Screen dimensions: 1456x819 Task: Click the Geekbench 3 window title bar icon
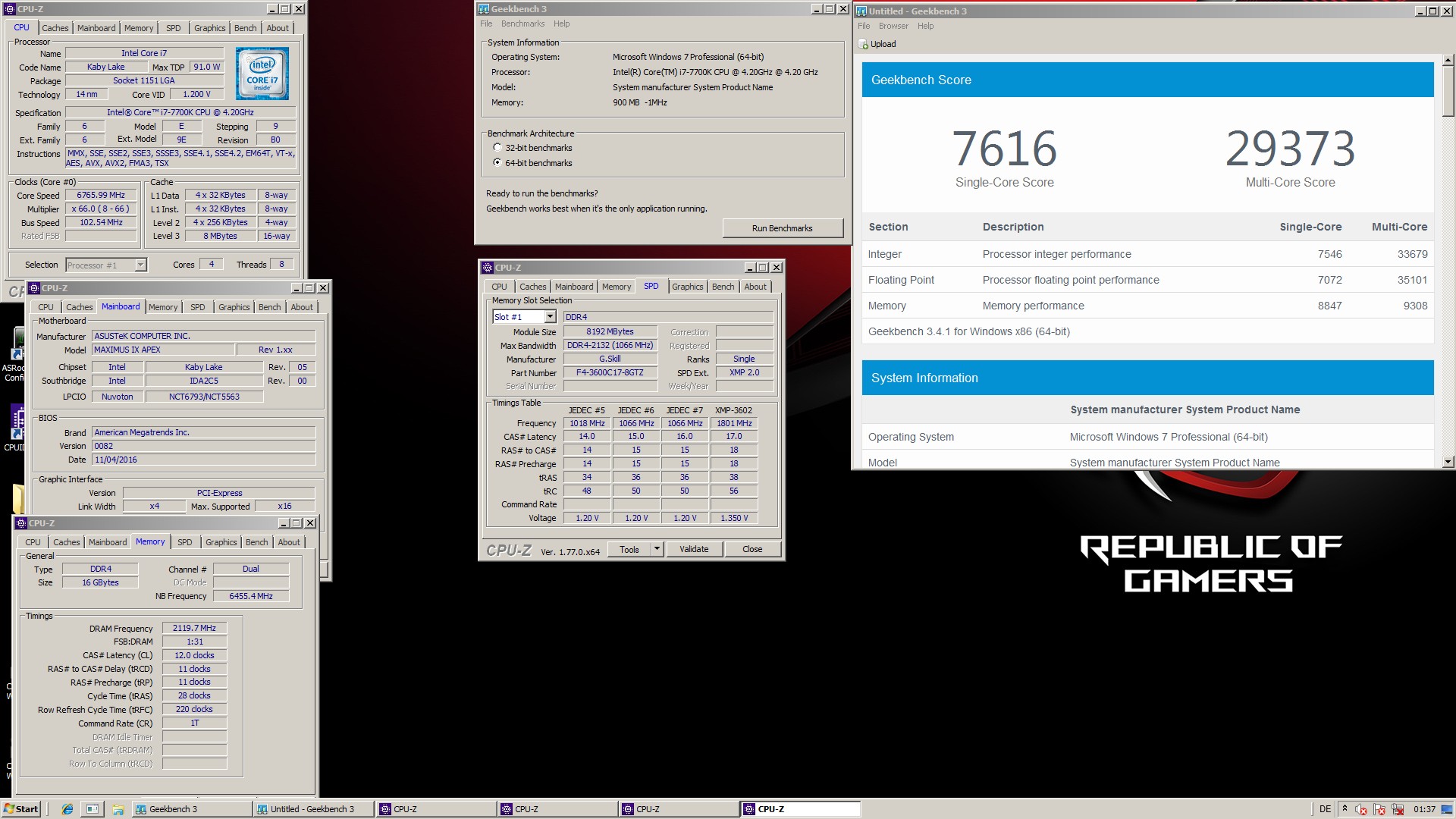pos(484,9)
